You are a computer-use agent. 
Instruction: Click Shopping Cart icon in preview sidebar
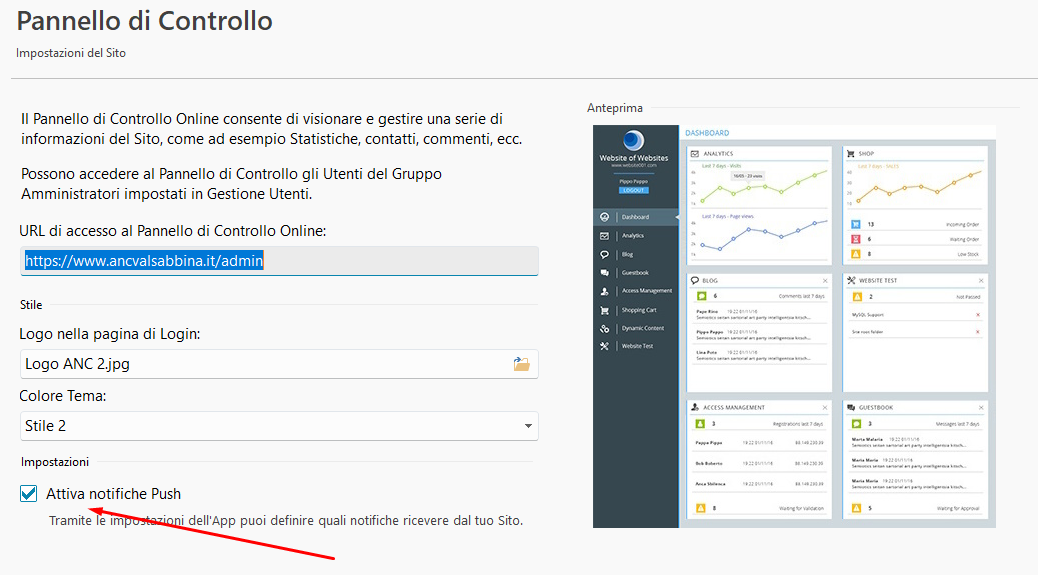pos(604,310)
